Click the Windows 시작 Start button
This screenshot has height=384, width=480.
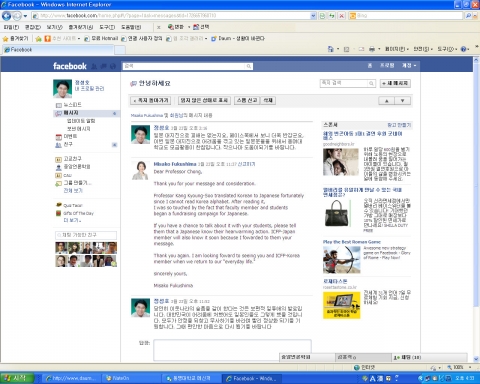click(17, 378)
